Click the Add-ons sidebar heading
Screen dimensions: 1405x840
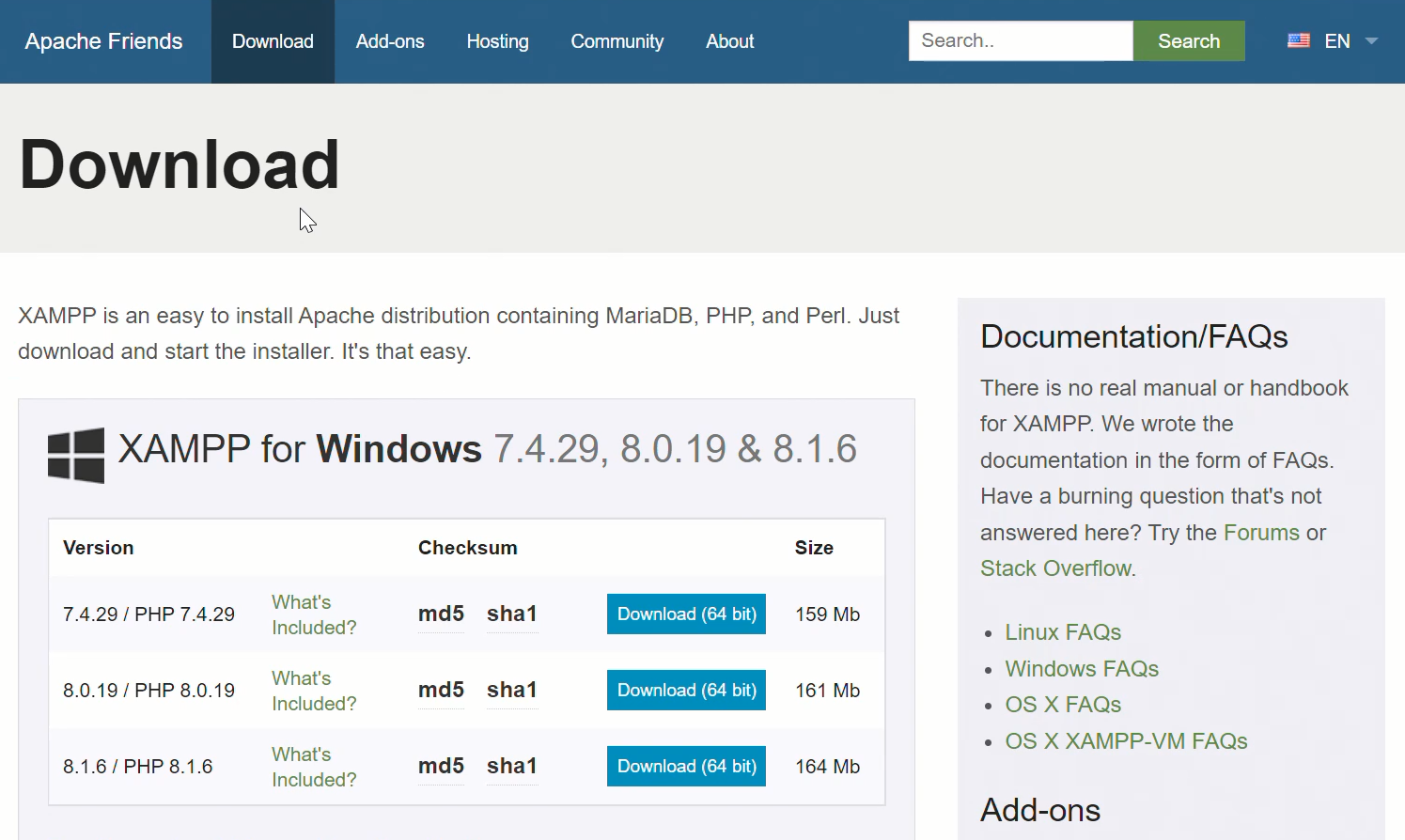[1040, 810]
